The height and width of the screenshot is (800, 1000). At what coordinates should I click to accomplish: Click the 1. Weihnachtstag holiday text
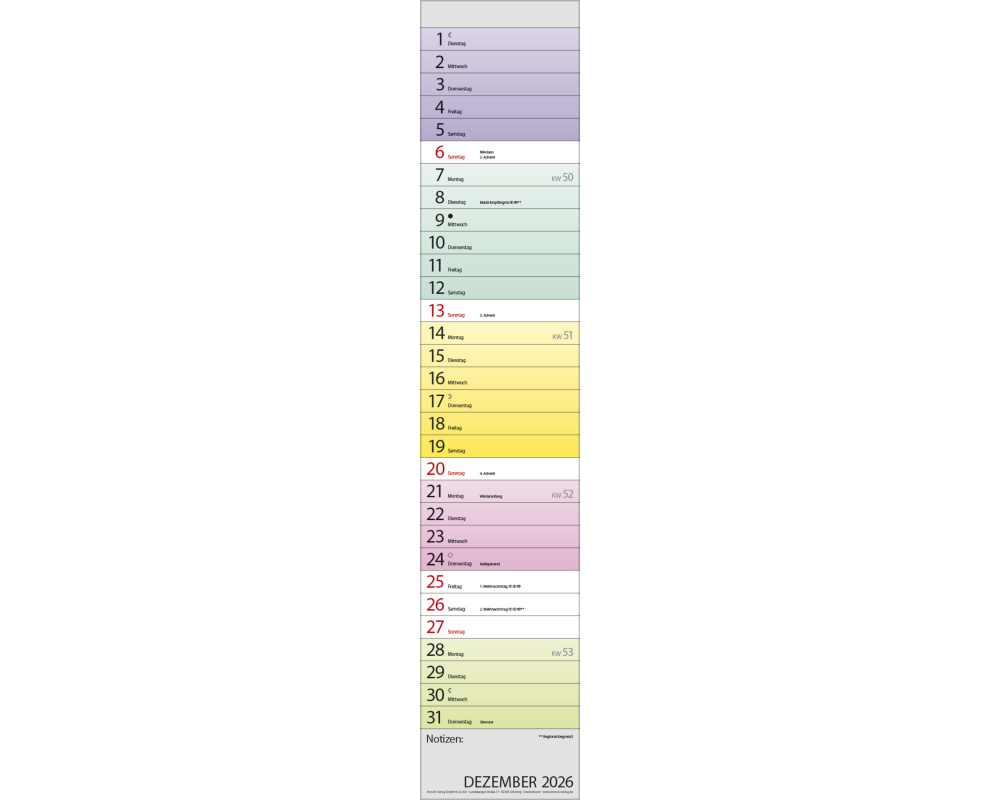[x=499, y=586]
